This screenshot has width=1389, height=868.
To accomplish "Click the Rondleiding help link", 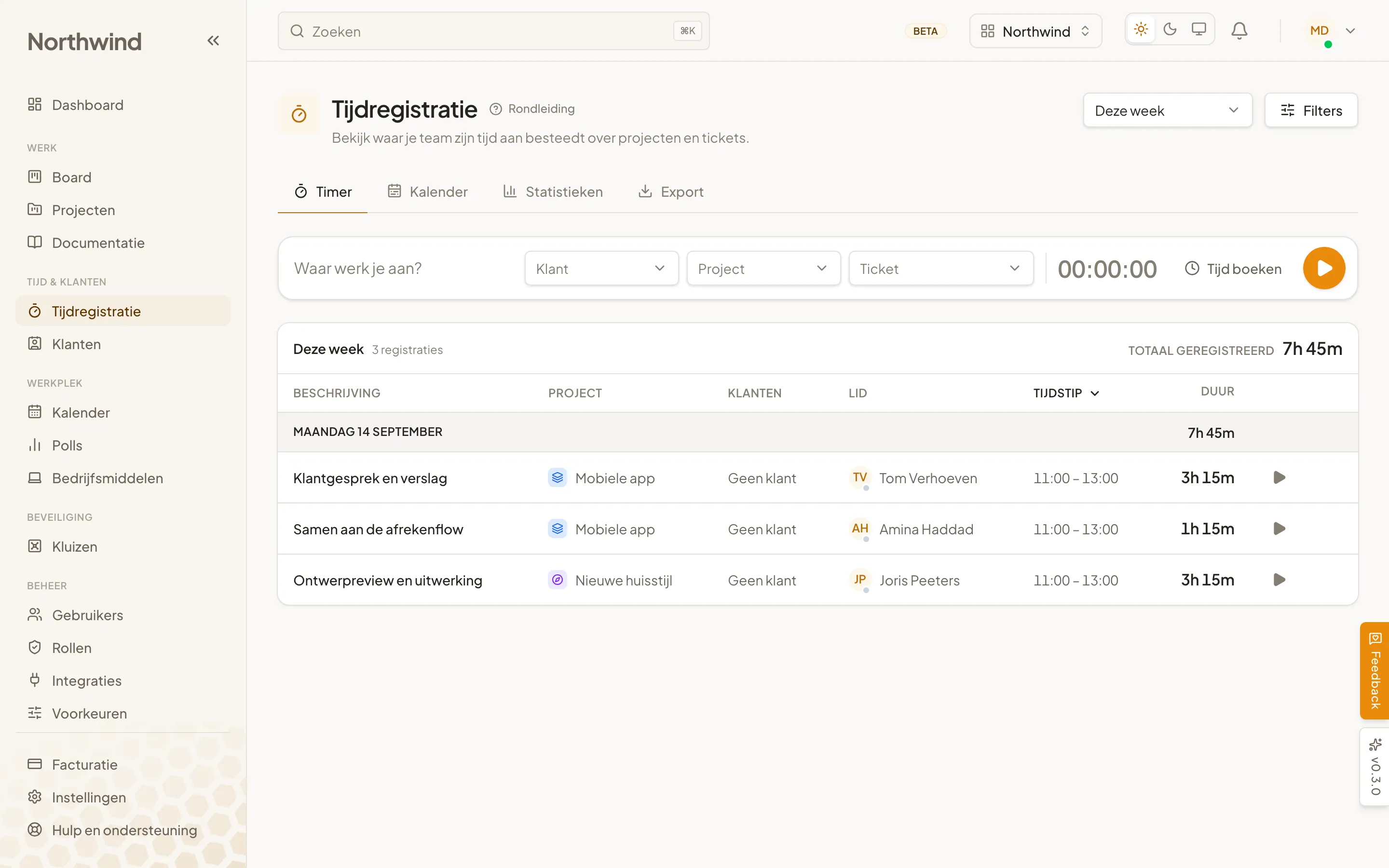I will coord(532,108).
